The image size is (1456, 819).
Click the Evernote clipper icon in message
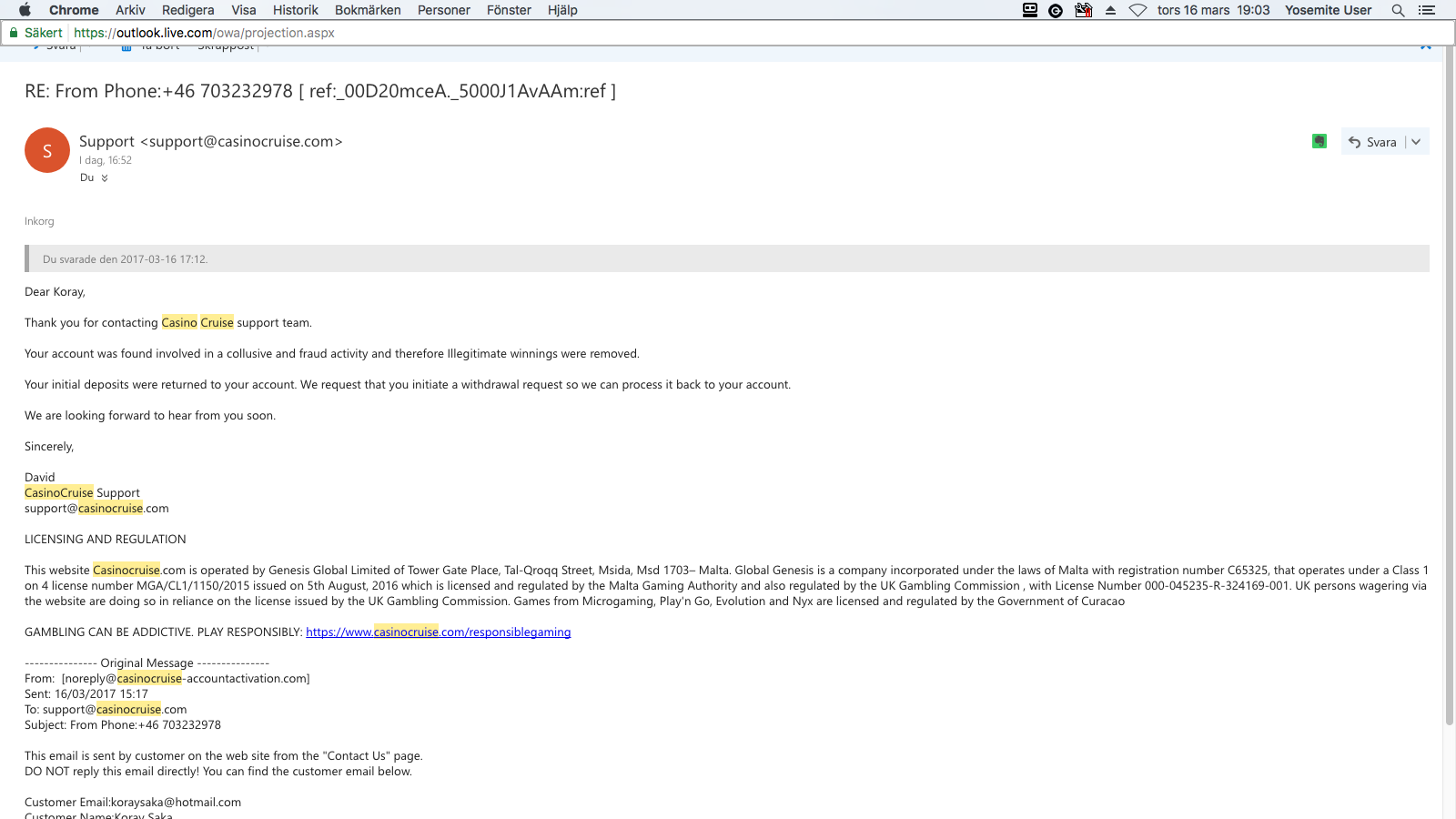point(1319,141)
